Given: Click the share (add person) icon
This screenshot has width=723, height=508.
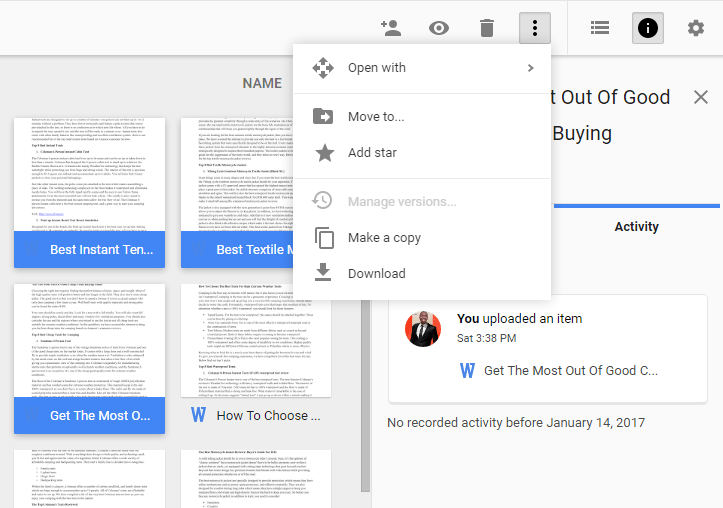Looking at the screenshot, I should [x=391, y=28].
